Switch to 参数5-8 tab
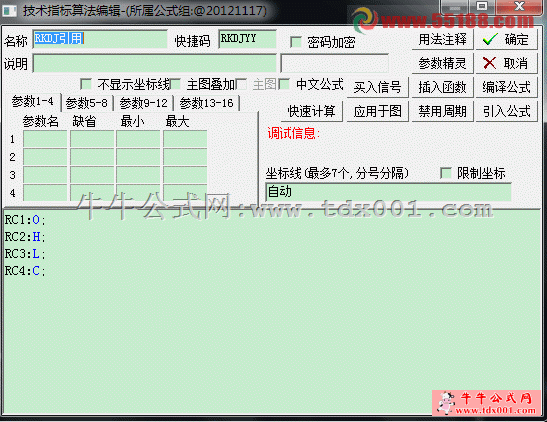This screenshot has width=547, height=422. (x=87, y=103)
